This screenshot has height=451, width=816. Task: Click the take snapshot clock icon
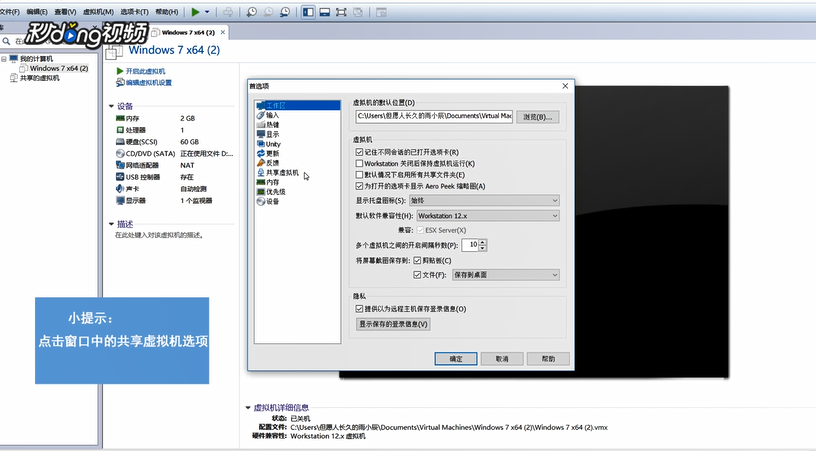[x=251, y=11]
